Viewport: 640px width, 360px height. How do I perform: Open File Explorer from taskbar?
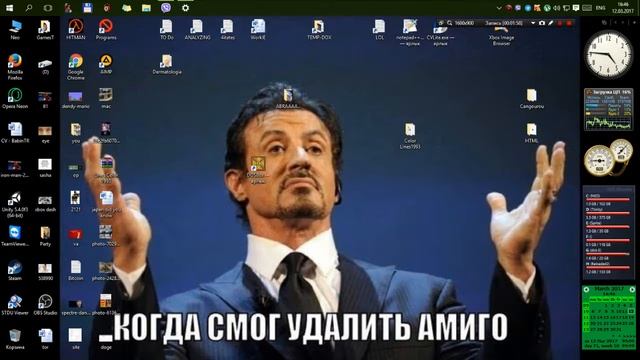click(146, 8)
